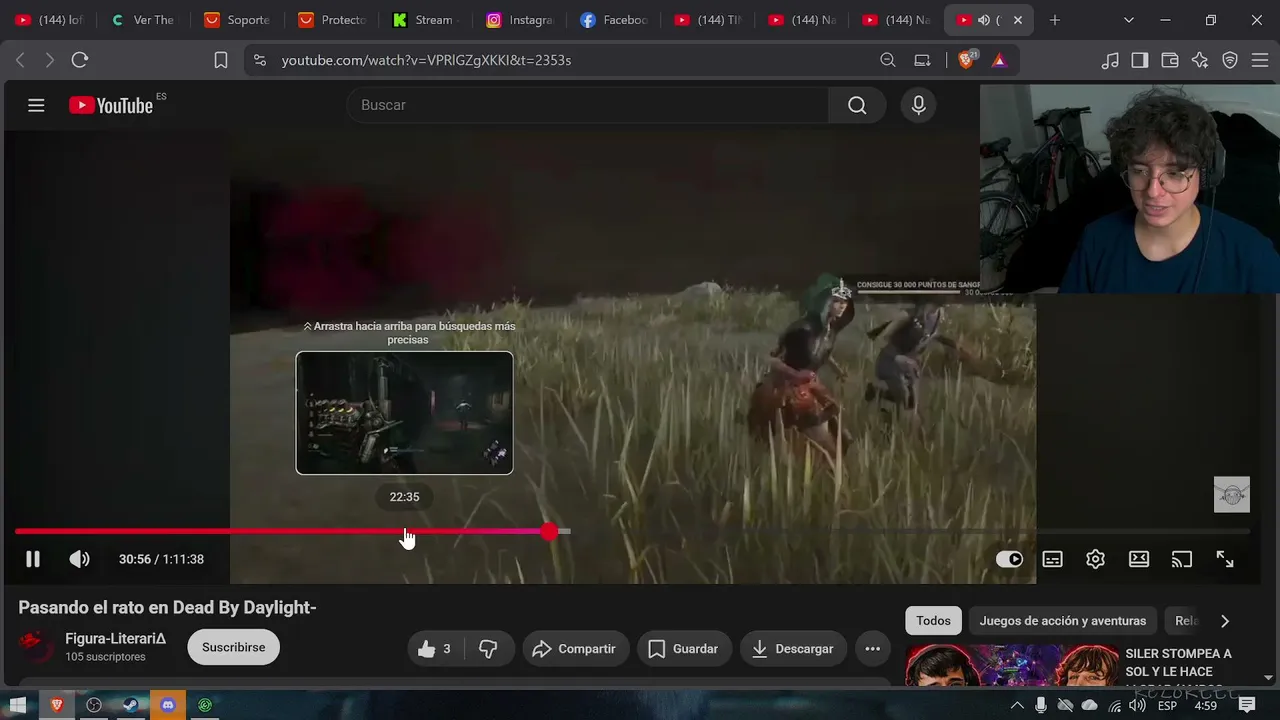The width and height of the screenshot is (1280, 720).
Task: Like the video with thumbs up
Action: (x=433, y=649)
